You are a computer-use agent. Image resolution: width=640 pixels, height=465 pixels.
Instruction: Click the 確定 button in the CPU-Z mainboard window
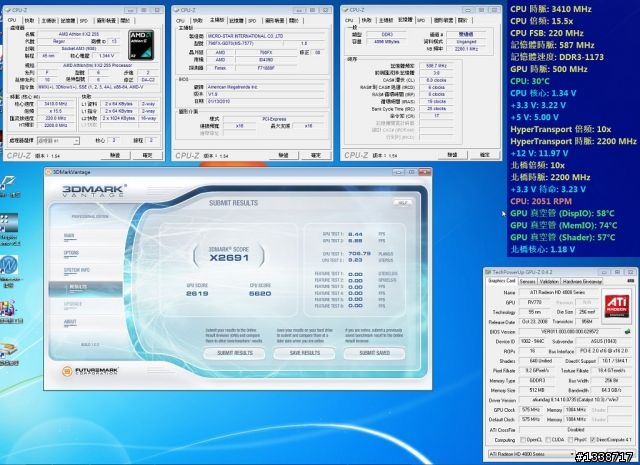(316, 155)
